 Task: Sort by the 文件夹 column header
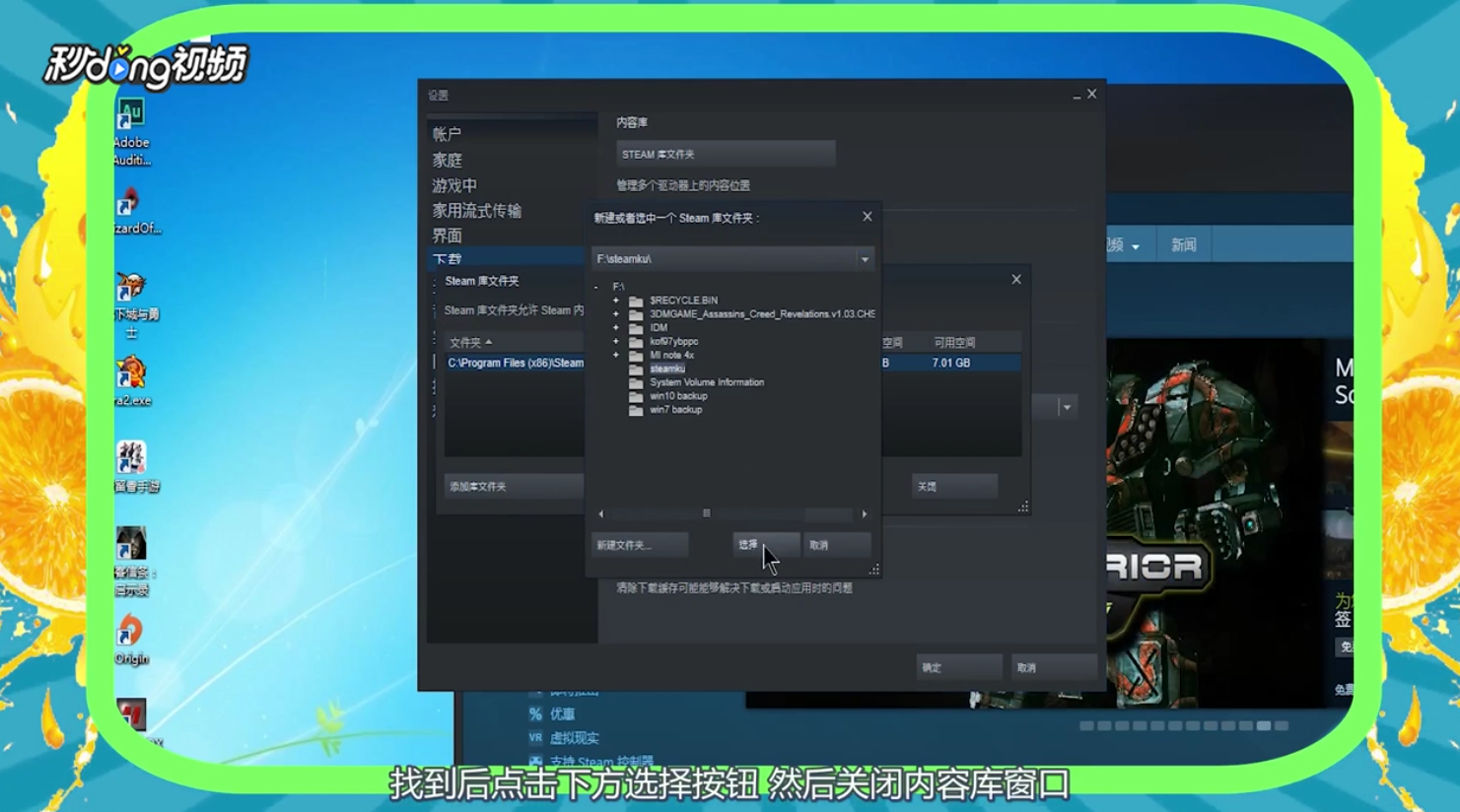click(x=470, y=343)
